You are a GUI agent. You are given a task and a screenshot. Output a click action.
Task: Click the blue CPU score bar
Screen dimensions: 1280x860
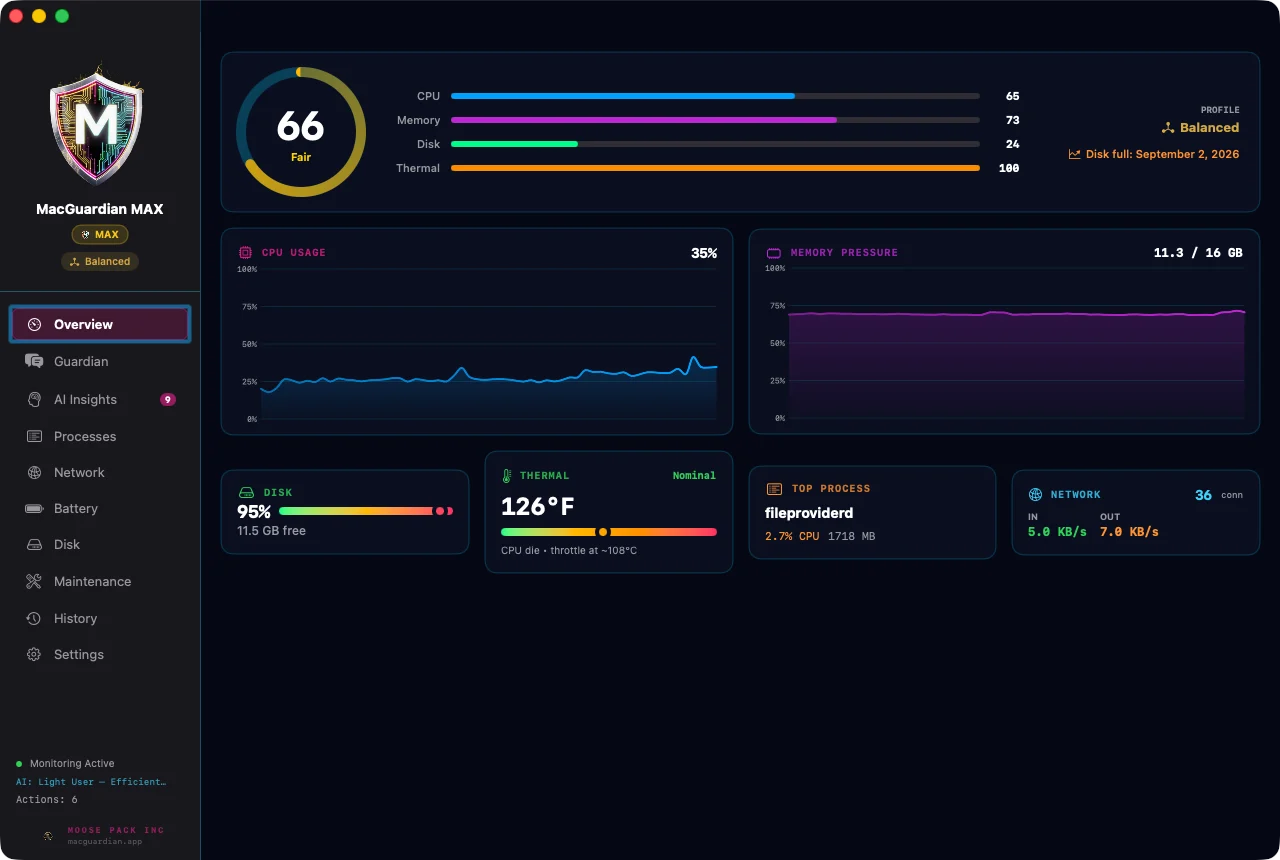[715, 96]
